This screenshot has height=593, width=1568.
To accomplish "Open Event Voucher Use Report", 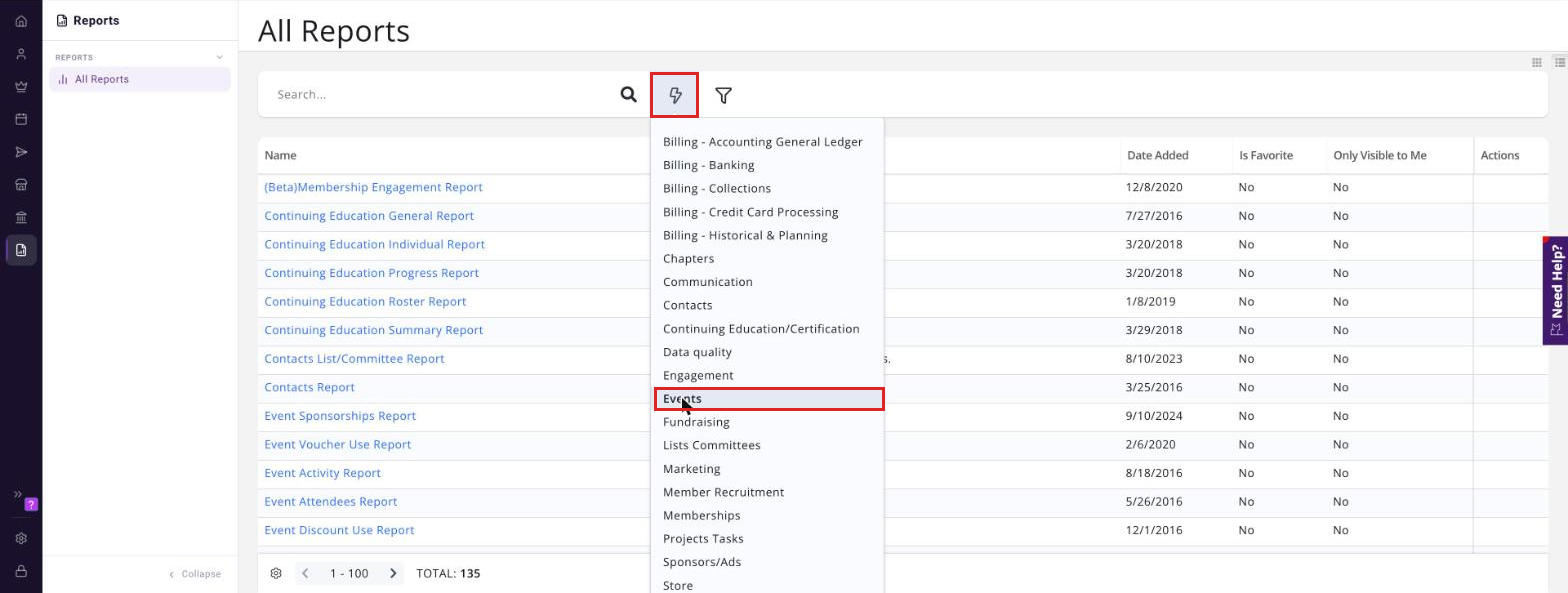I will point(337,444).
